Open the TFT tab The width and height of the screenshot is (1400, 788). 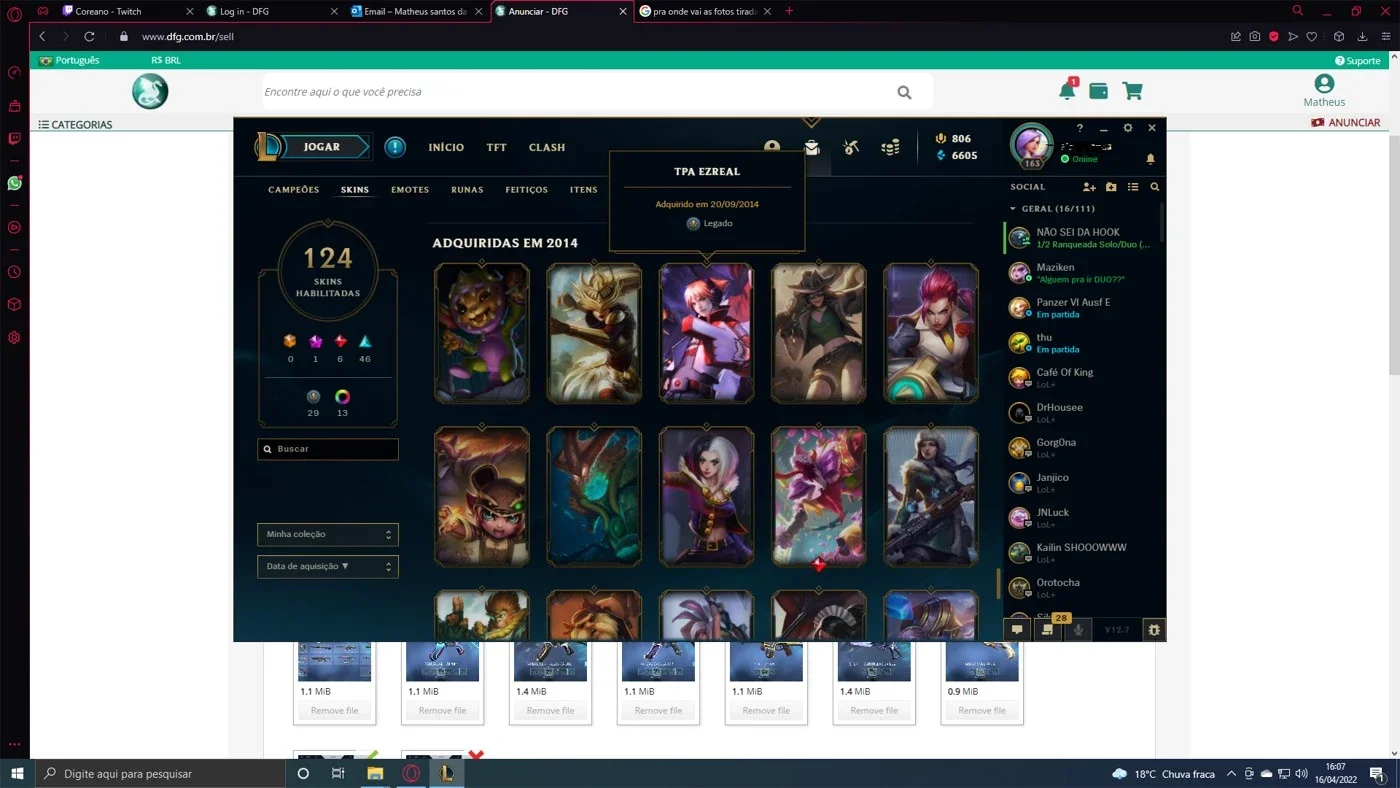[x=497, y=147]
